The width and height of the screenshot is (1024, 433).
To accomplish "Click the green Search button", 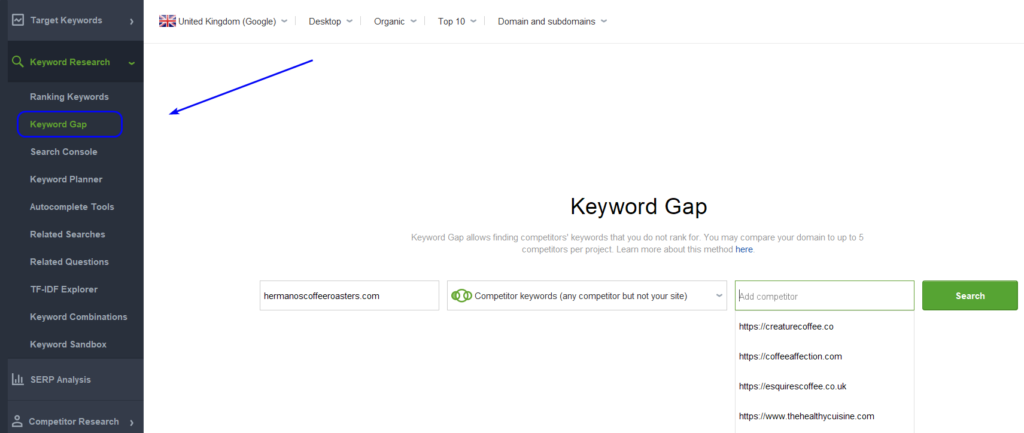I will point(970,296).
